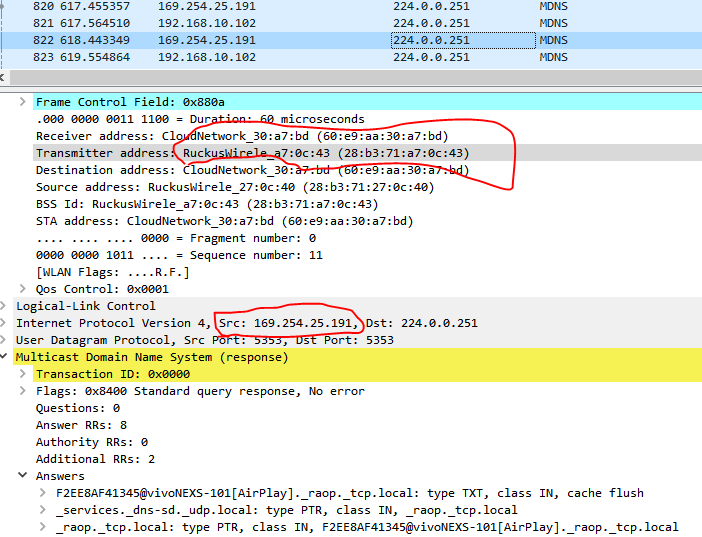
Task: Expand the Logical-Link Control section
Action: point(8,306)
